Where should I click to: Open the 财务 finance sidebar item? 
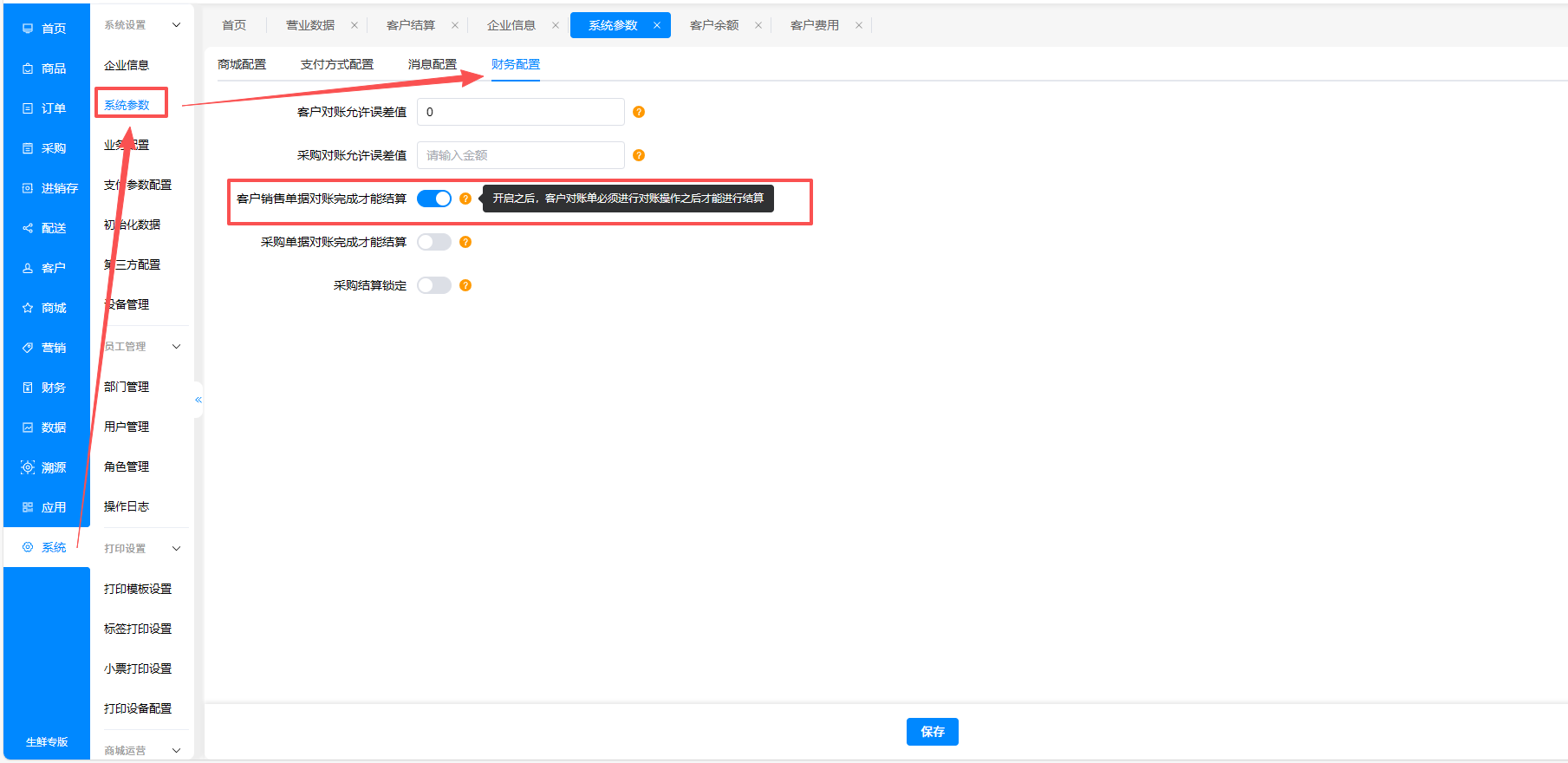pos(45,388)
